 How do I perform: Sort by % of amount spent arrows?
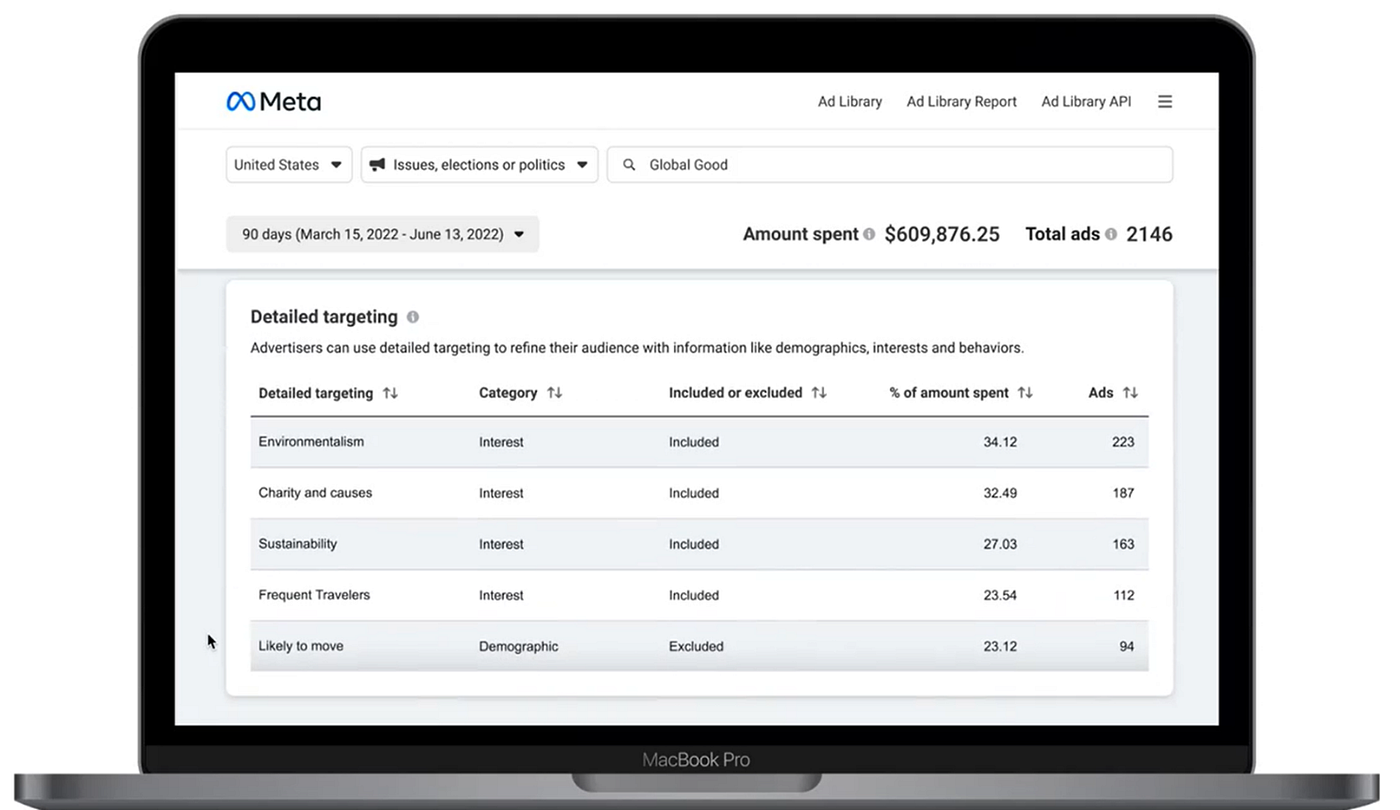tap(1025, 393)
